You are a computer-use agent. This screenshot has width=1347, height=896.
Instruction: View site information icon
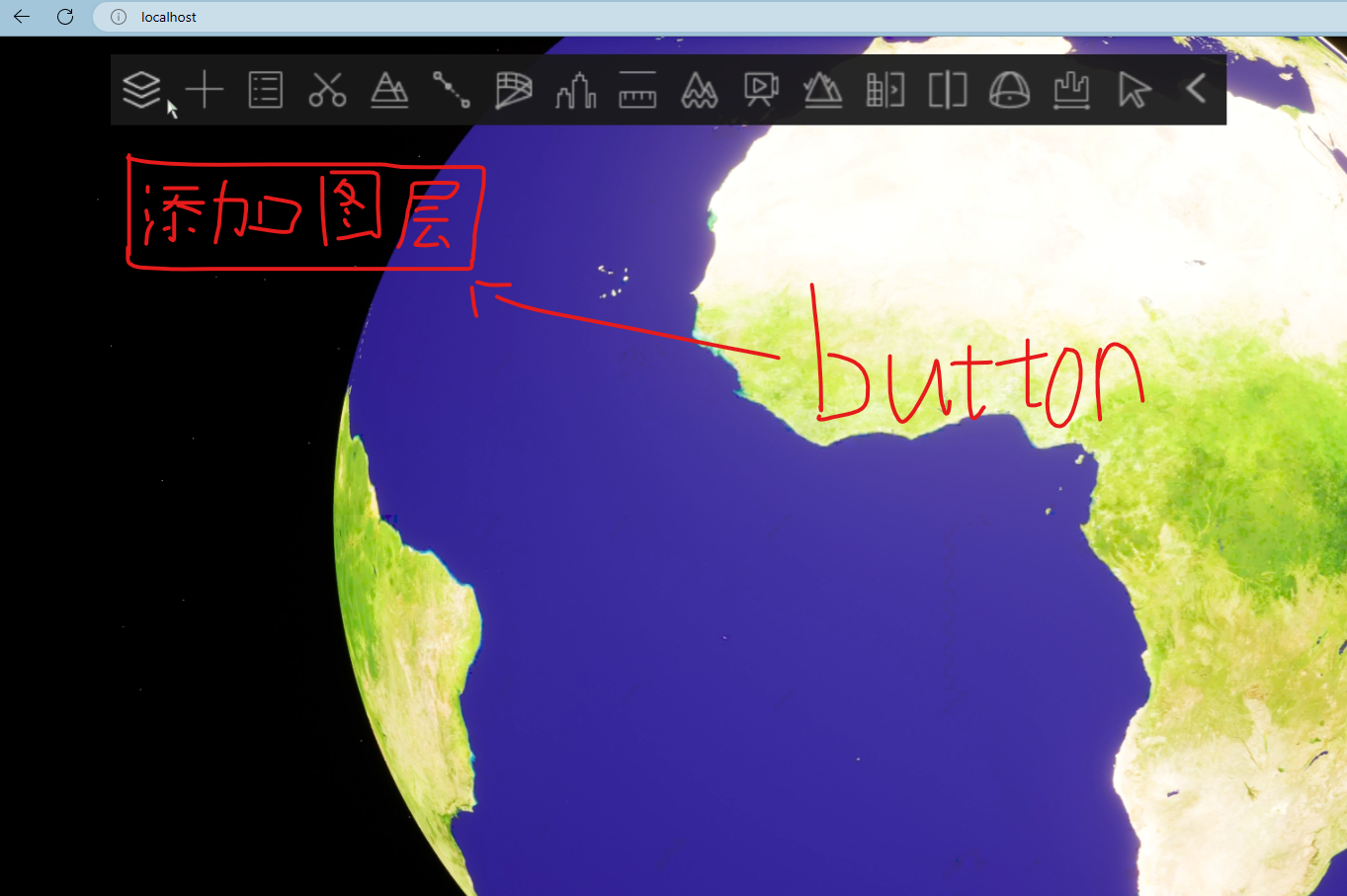pos(119,17)
